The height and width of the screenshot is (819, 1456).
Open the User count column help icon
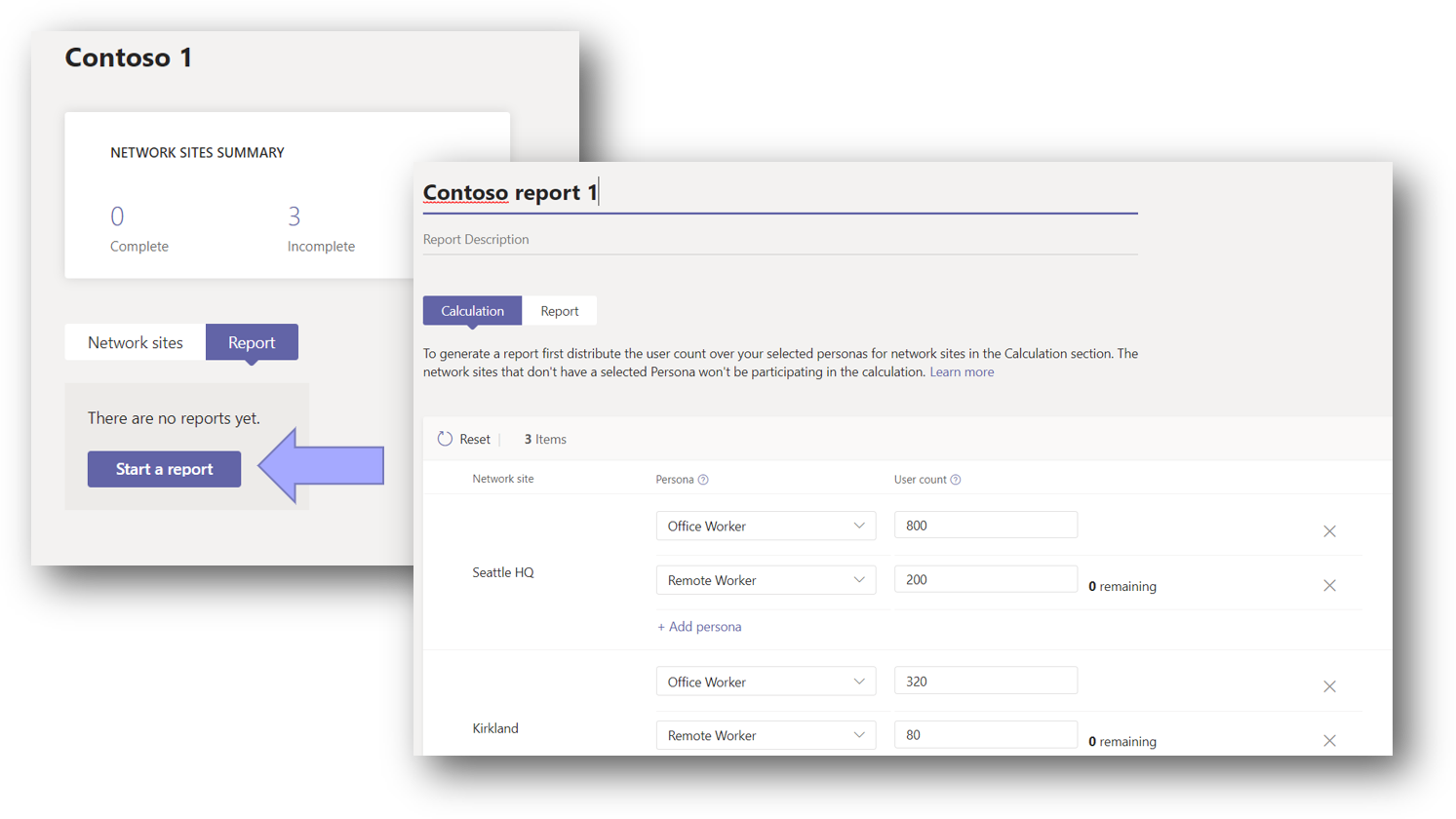pyautogui.click(x=954, y=479)
